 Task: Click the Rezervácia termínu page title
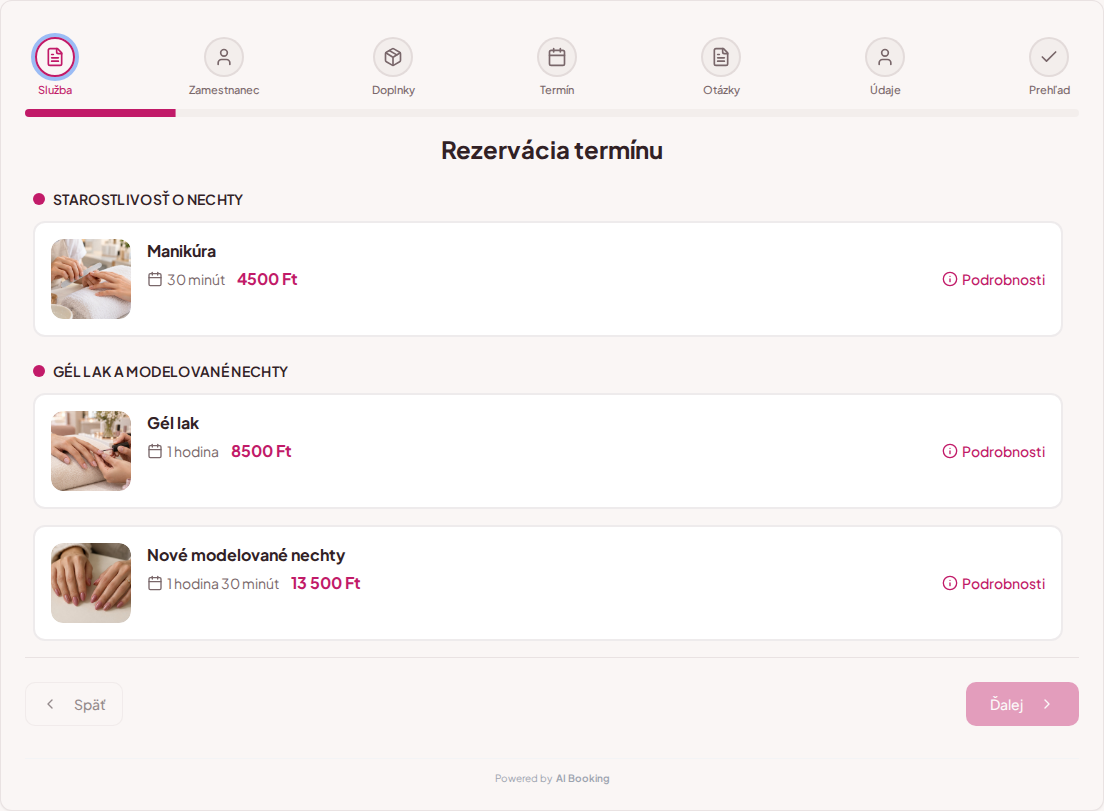552,151
